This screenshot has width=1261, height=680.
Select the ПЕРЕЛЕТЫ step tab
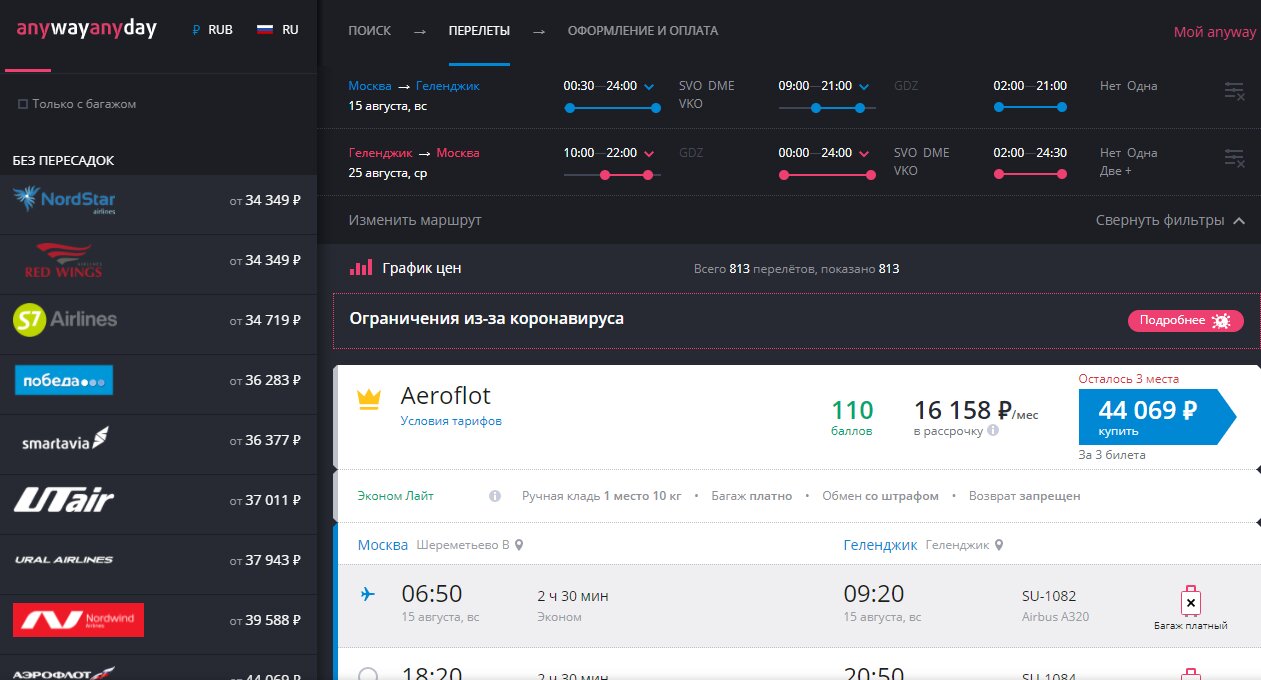click(479, 31)
